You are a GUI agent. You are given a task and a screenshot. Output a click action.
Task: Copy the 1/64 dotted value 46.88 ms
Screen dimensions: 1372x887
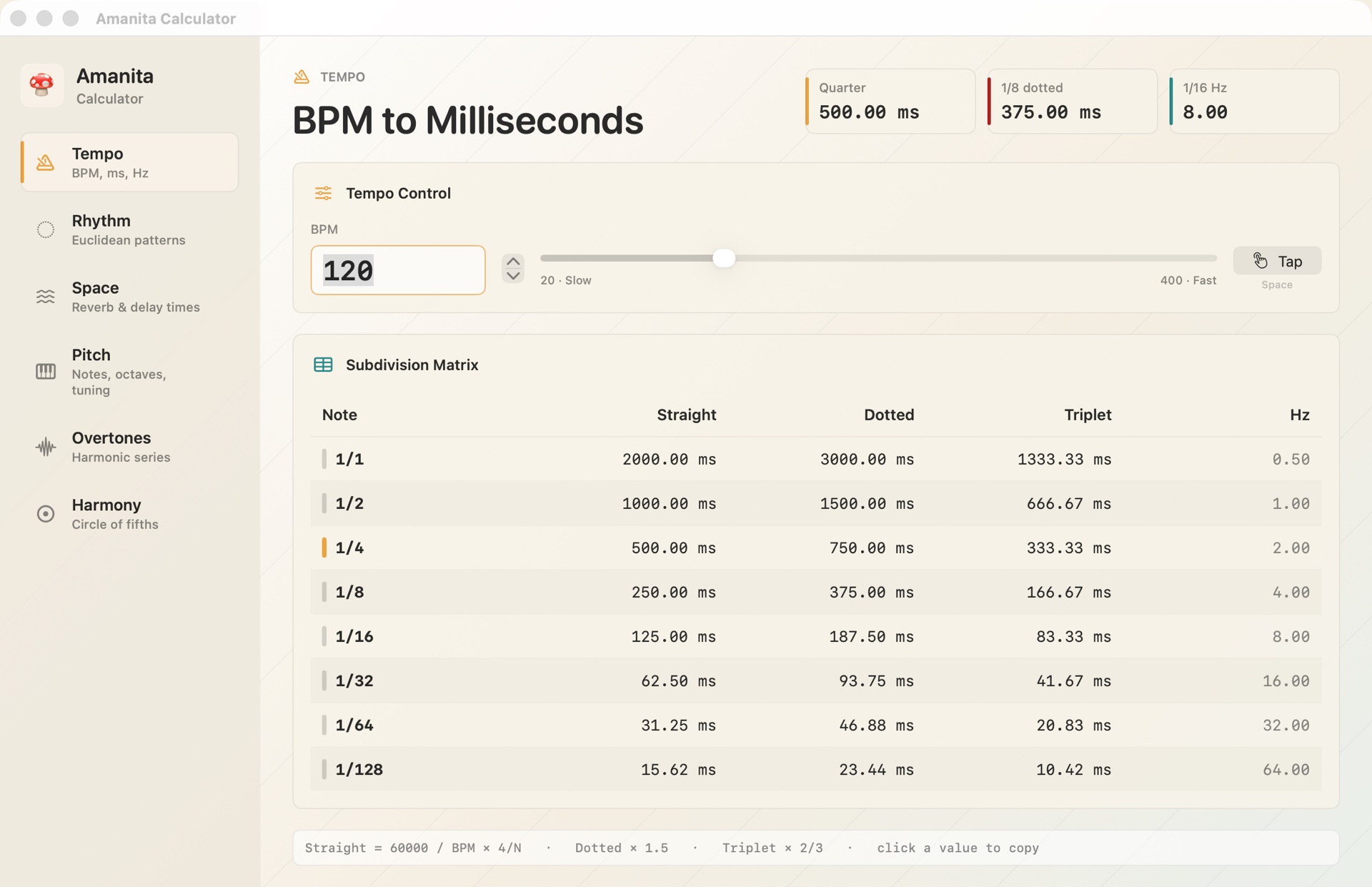(877, 725)
